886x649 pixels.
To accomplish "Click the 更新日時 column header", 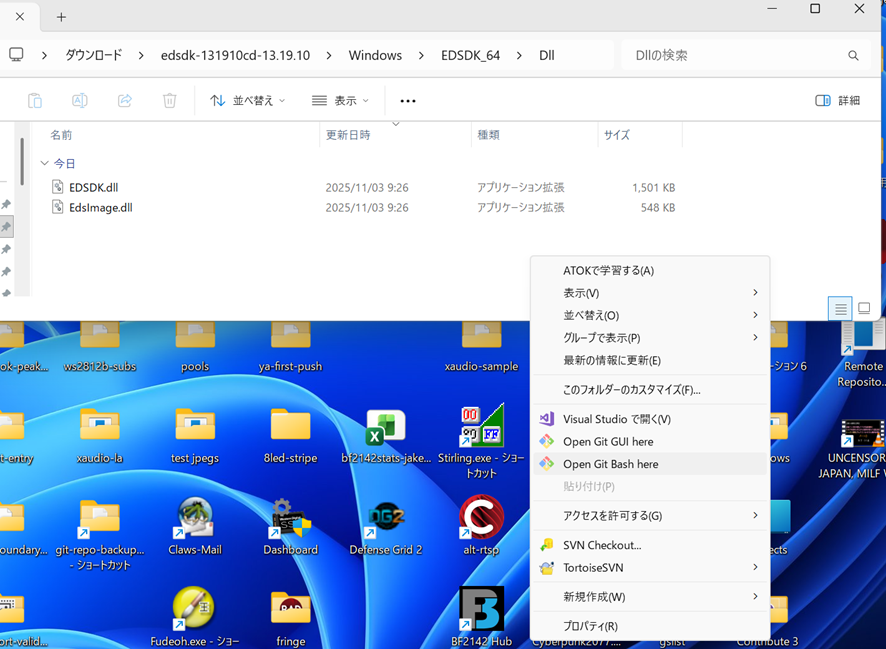I will 348,135.
